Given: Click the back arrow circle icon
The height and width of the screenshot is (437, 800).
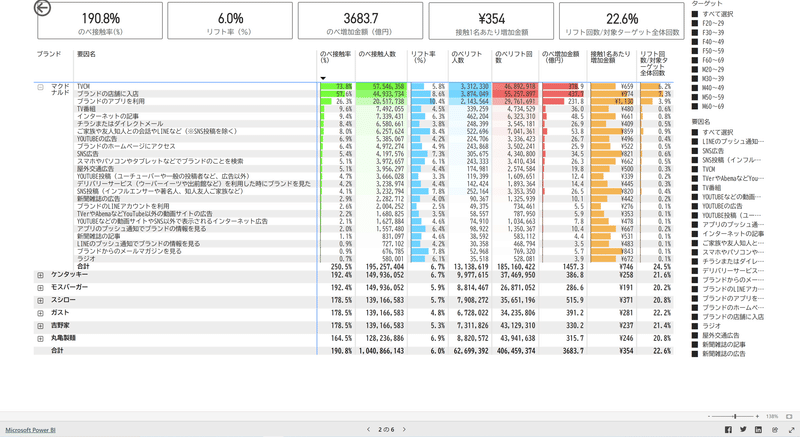Looking at the screenshot, I should pyautogui.click(x=42, y=8).
